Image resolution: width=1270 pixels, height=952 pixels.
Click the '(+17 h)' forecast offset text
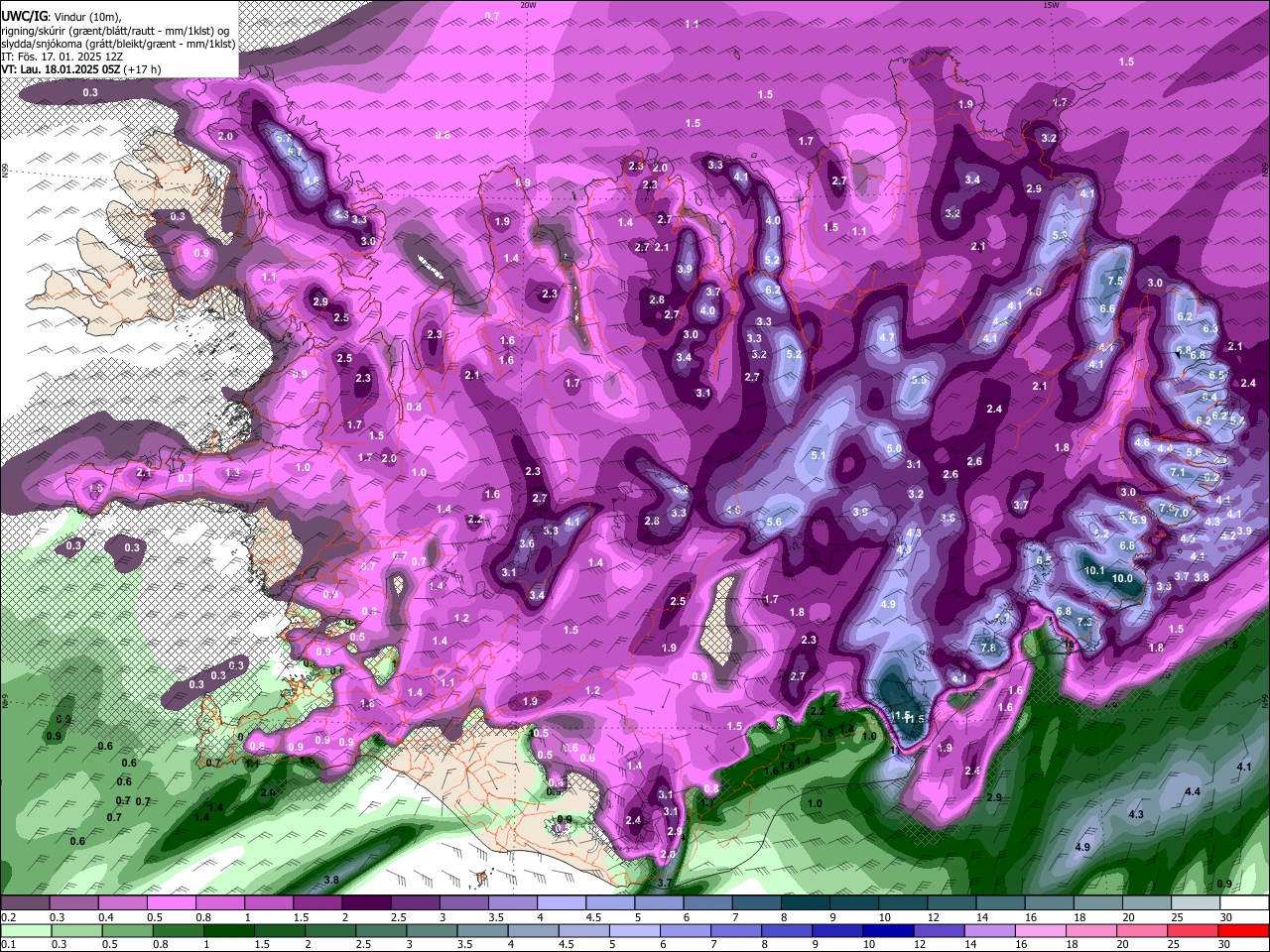tap(142, 70)
